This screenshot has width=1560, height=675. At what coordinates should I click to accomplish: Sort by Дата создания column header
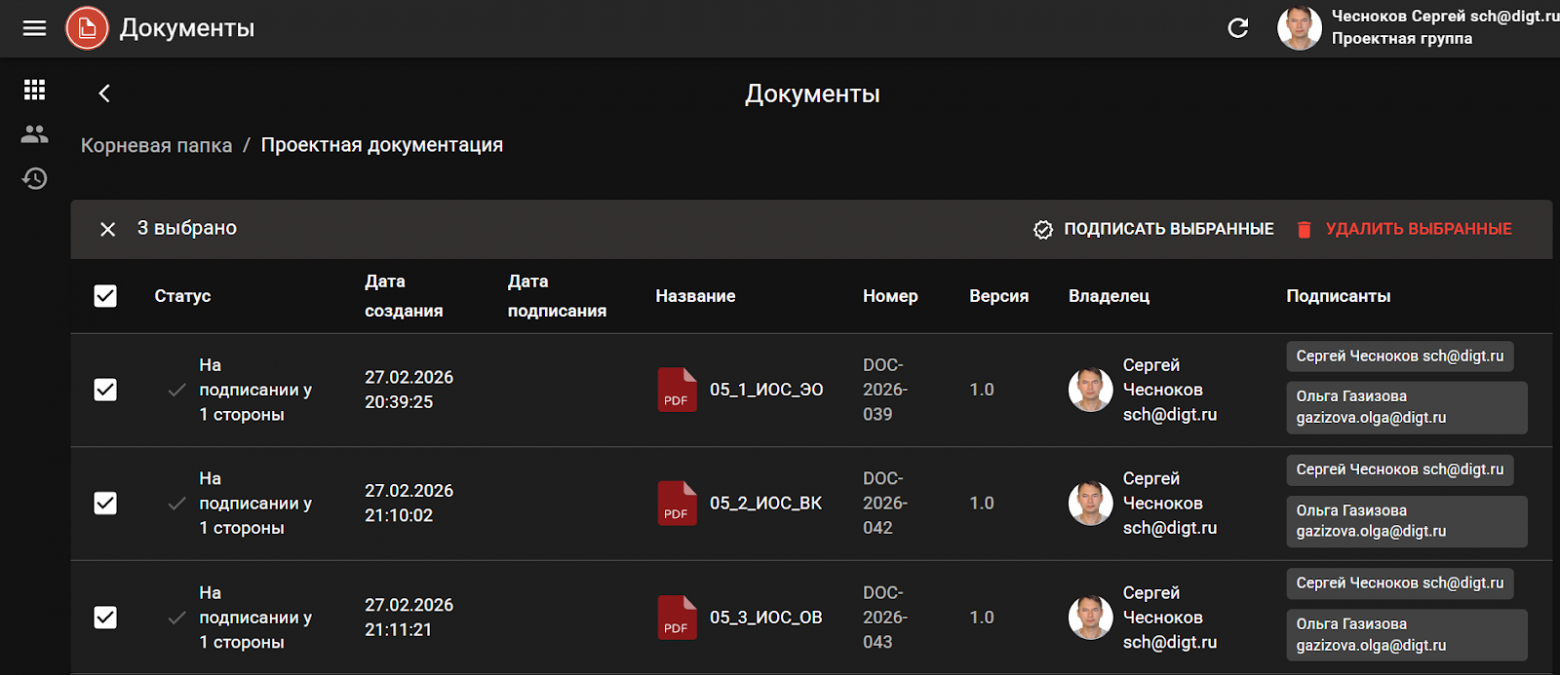[x=403, y=296]
